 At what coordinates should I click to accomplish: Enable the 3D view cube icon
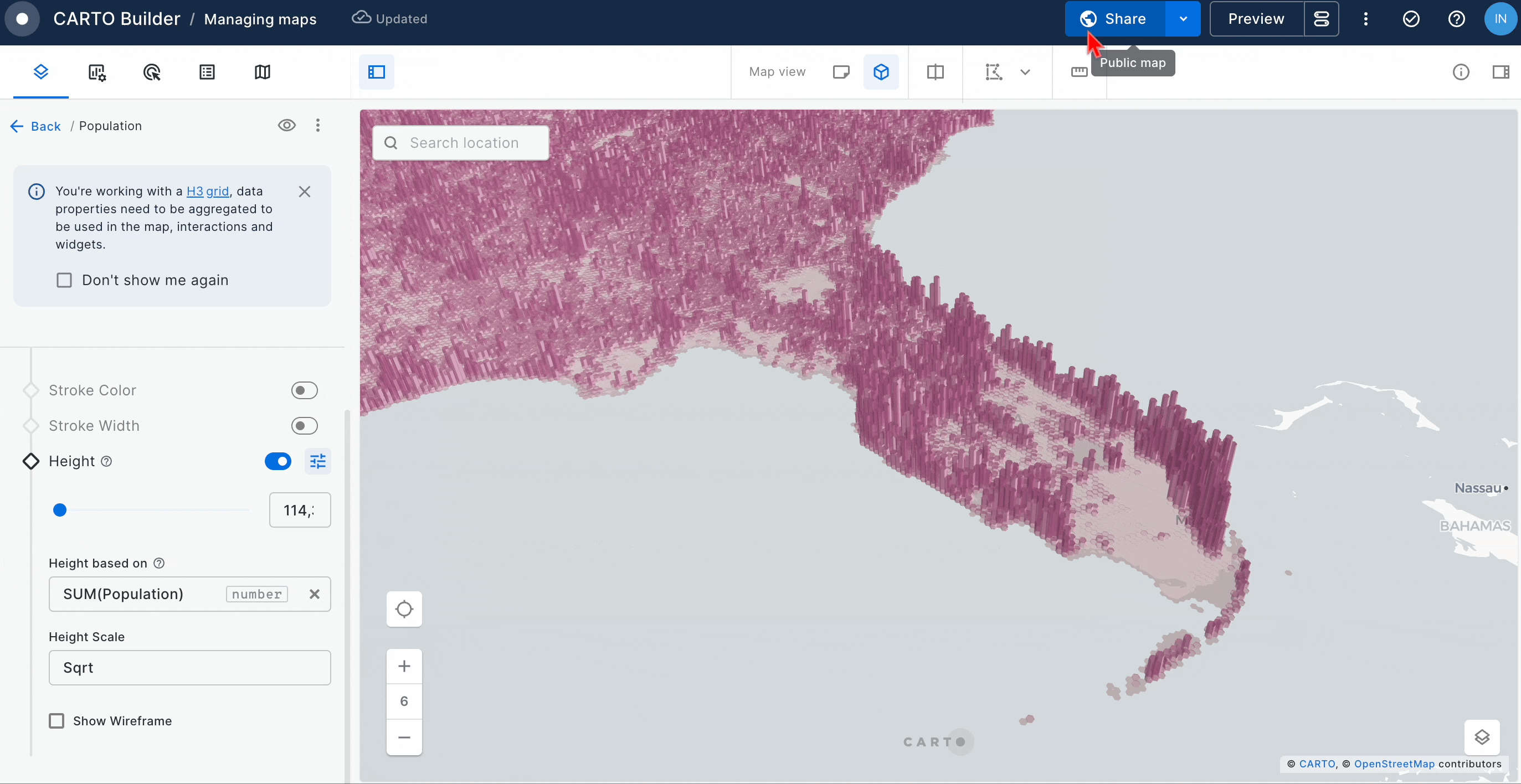click(881, 72)
